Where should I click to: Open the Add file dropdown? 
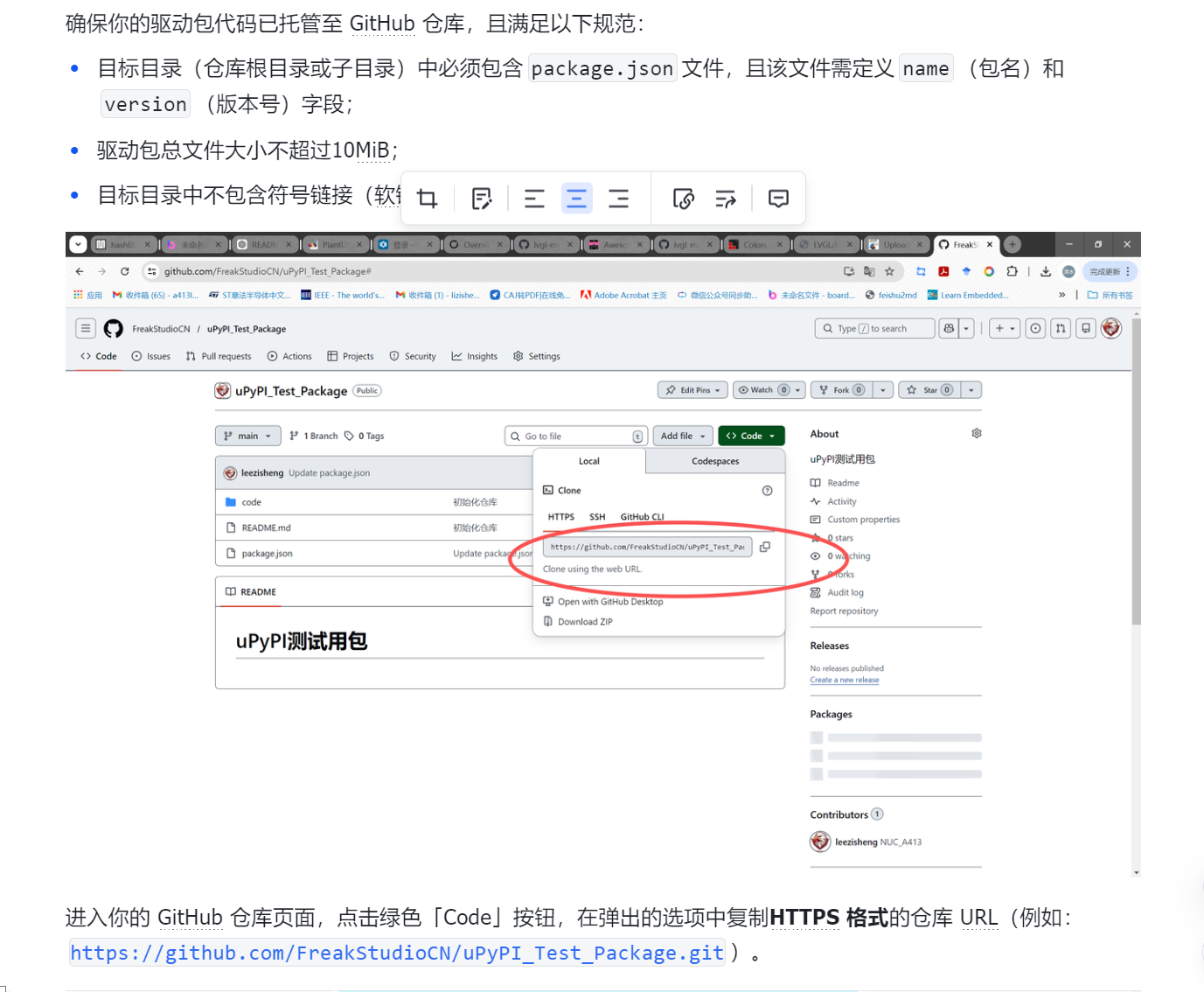(683, 436)
